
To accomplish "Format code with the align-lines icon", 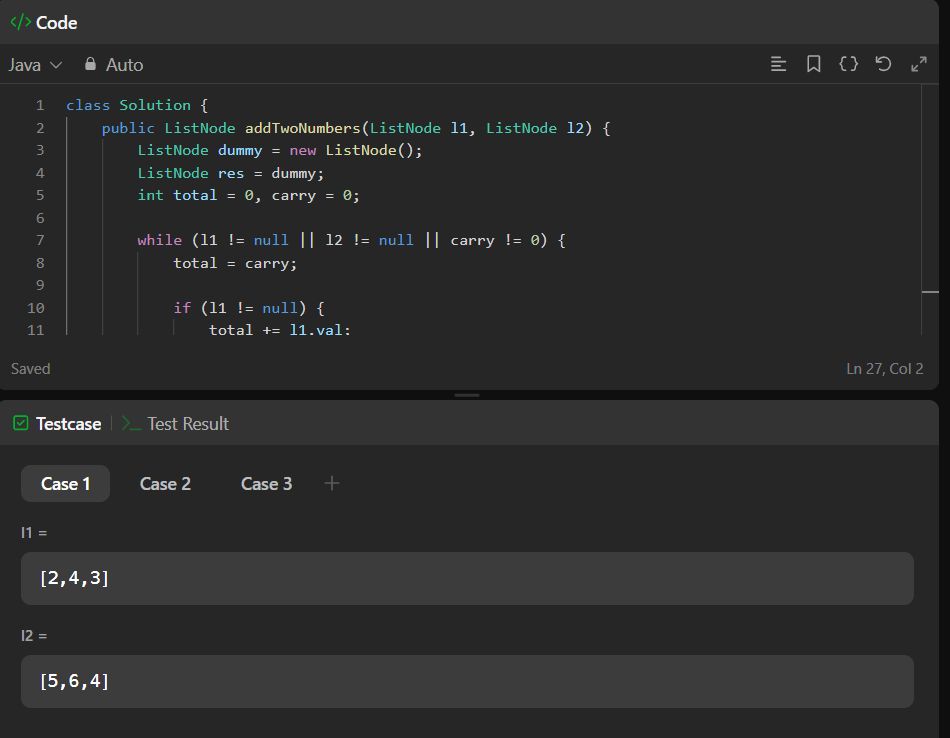I will pos(778,64).
